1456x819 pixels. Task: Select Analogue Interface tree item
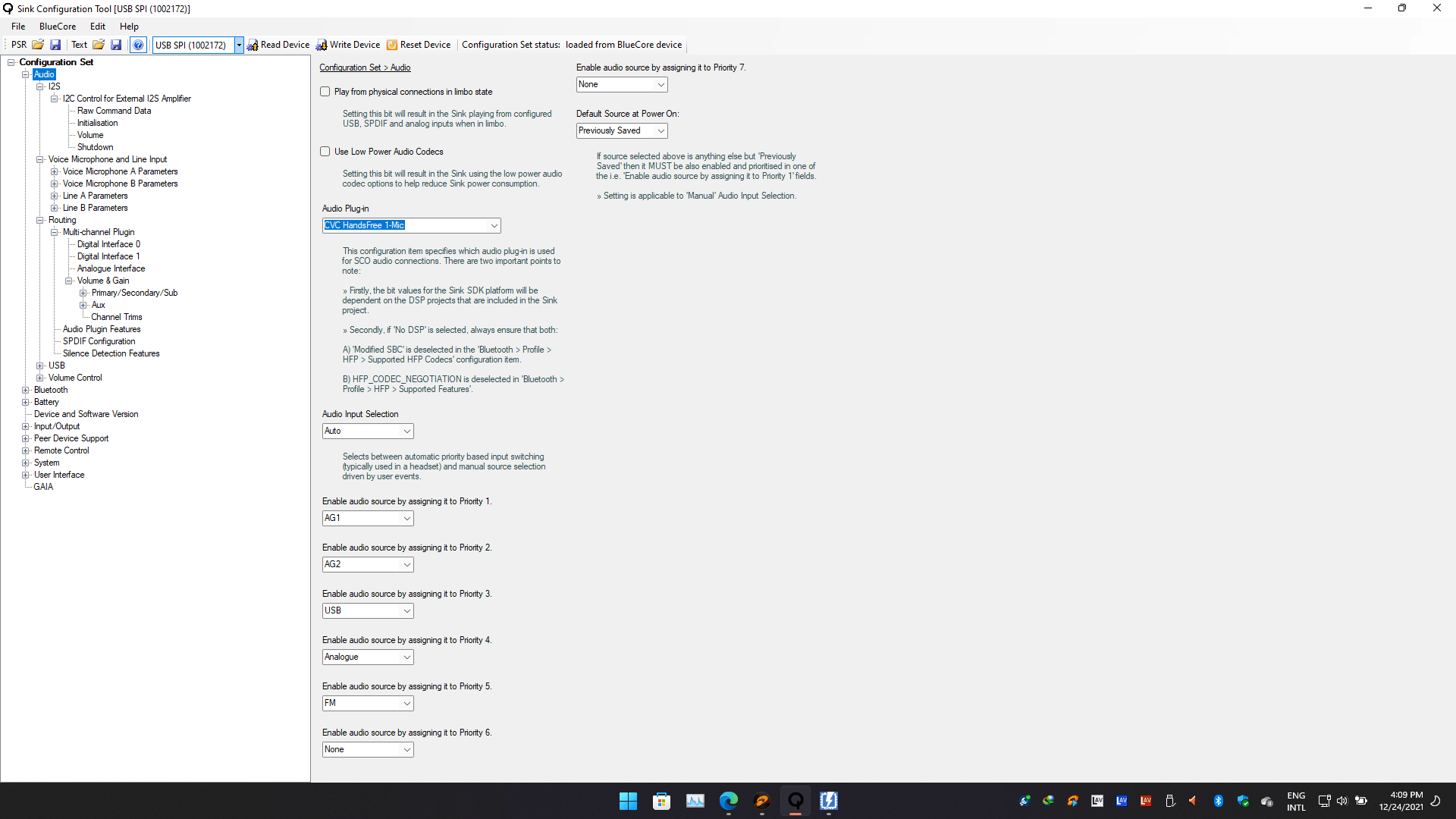111,268
